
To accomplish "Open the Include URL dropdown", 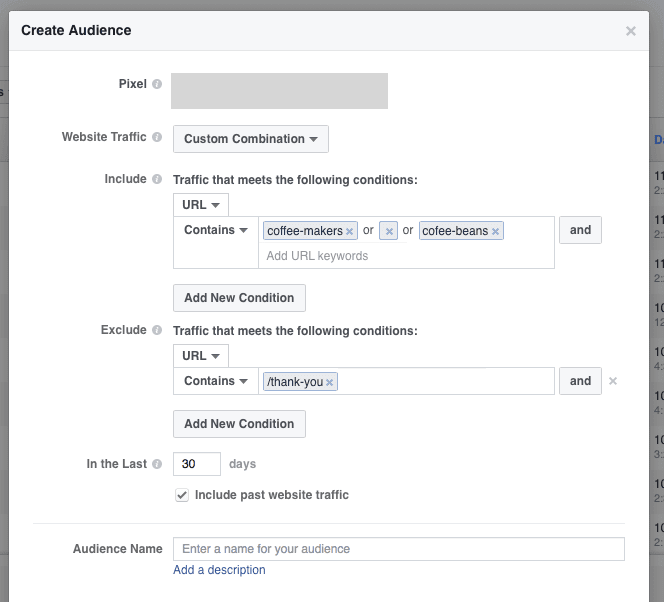I will point(201,205).
